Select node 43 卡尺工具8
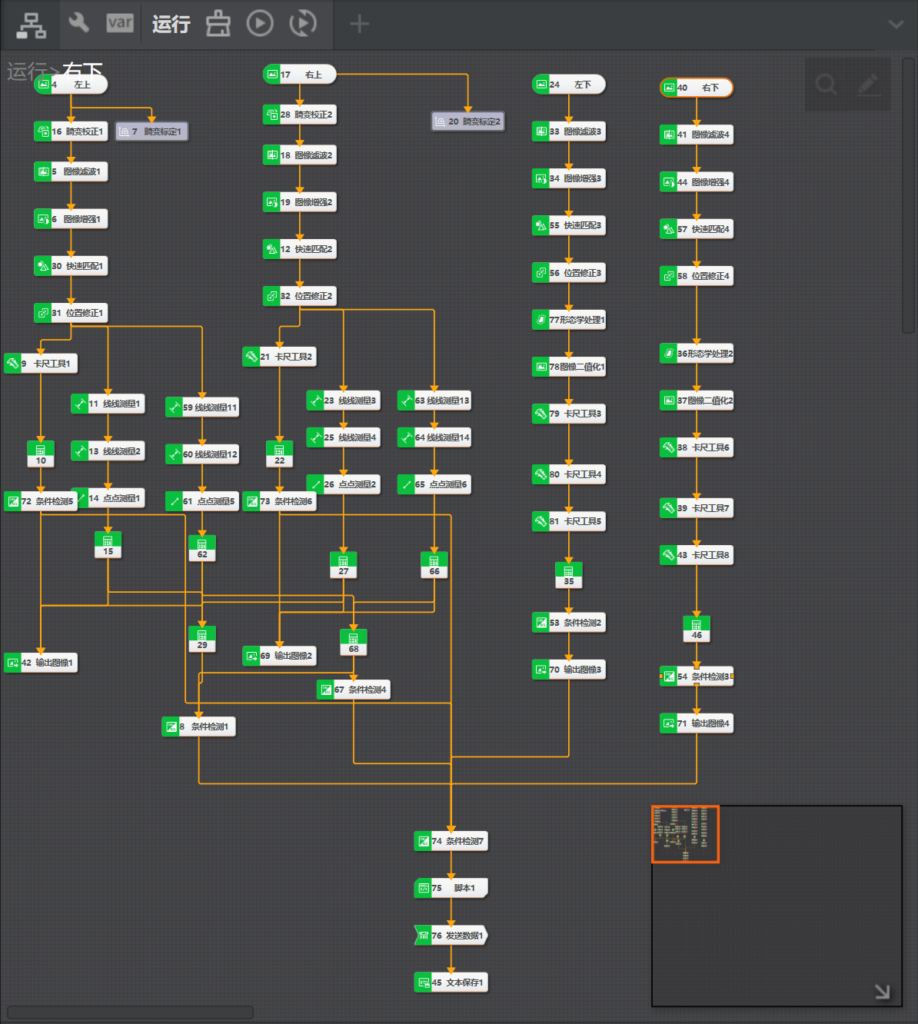918x1024 pixels. click(697, 555)
